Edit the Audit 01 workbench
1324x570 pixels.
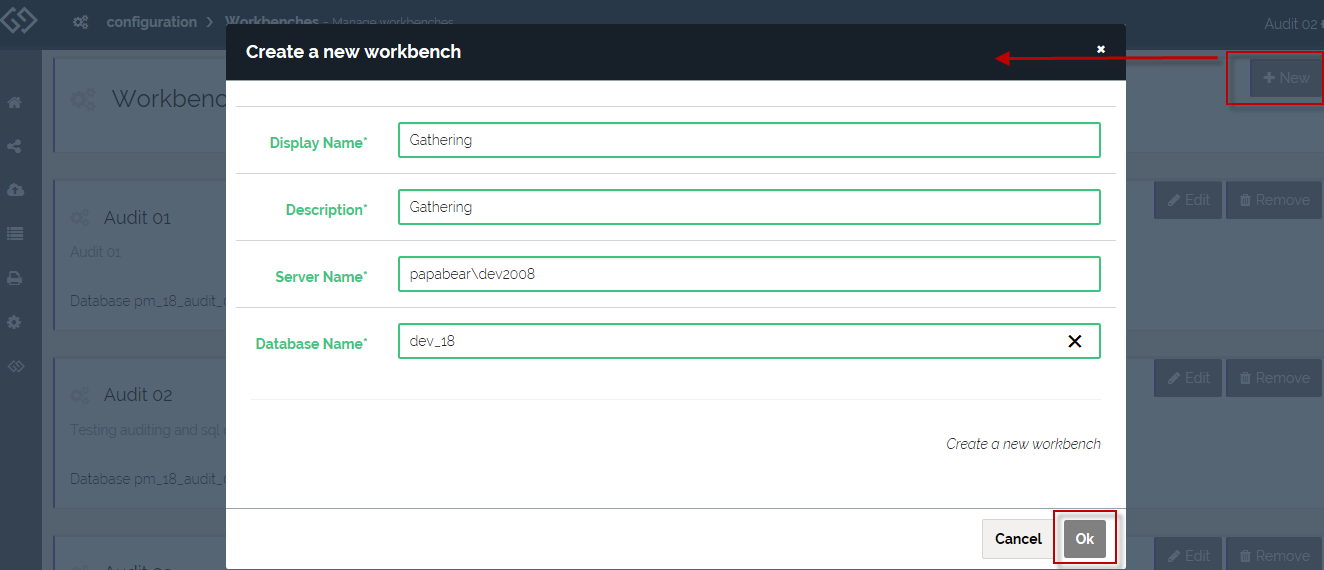(1187, 200)
